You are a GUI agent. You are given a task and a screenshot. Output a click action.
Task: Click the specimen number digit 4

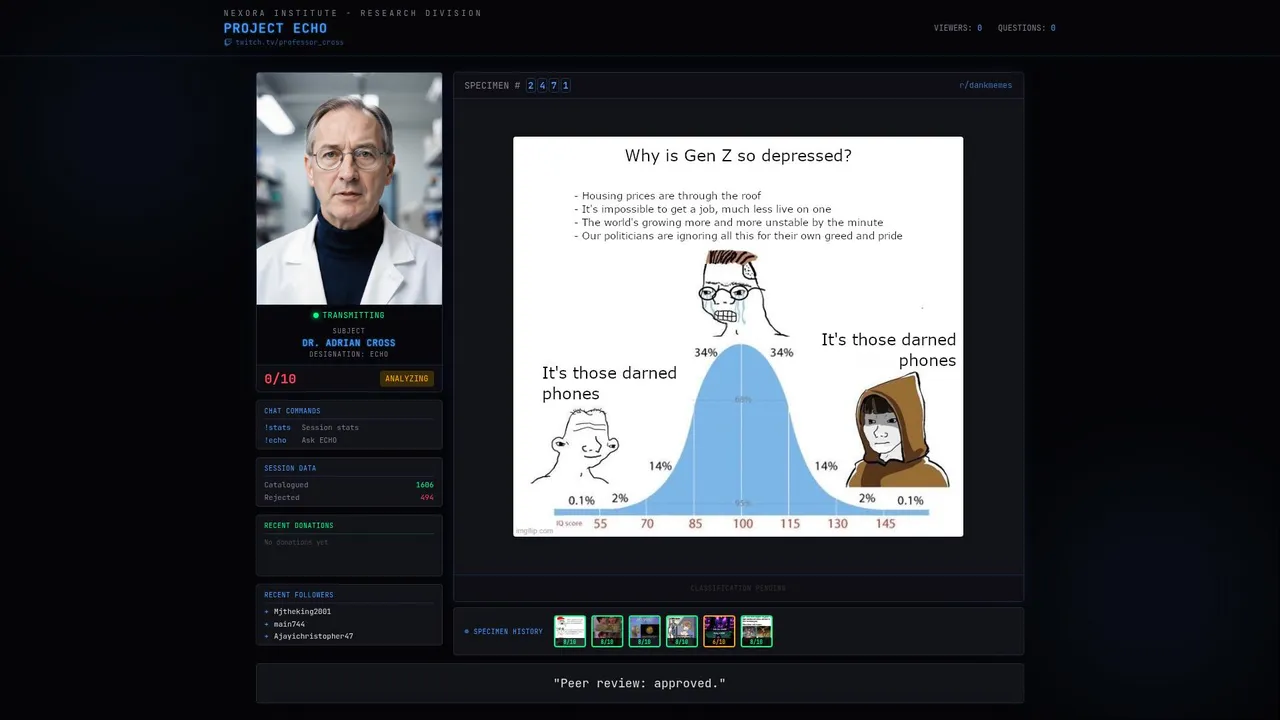[542, 86]
